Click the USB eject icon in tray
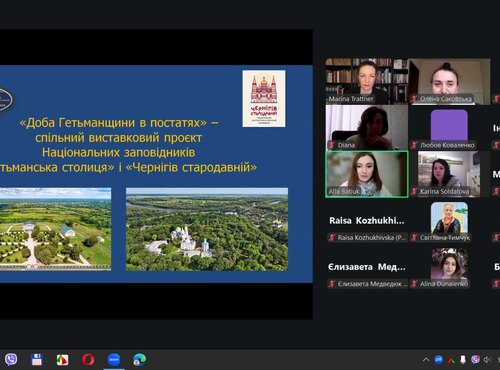 point(463,359)
